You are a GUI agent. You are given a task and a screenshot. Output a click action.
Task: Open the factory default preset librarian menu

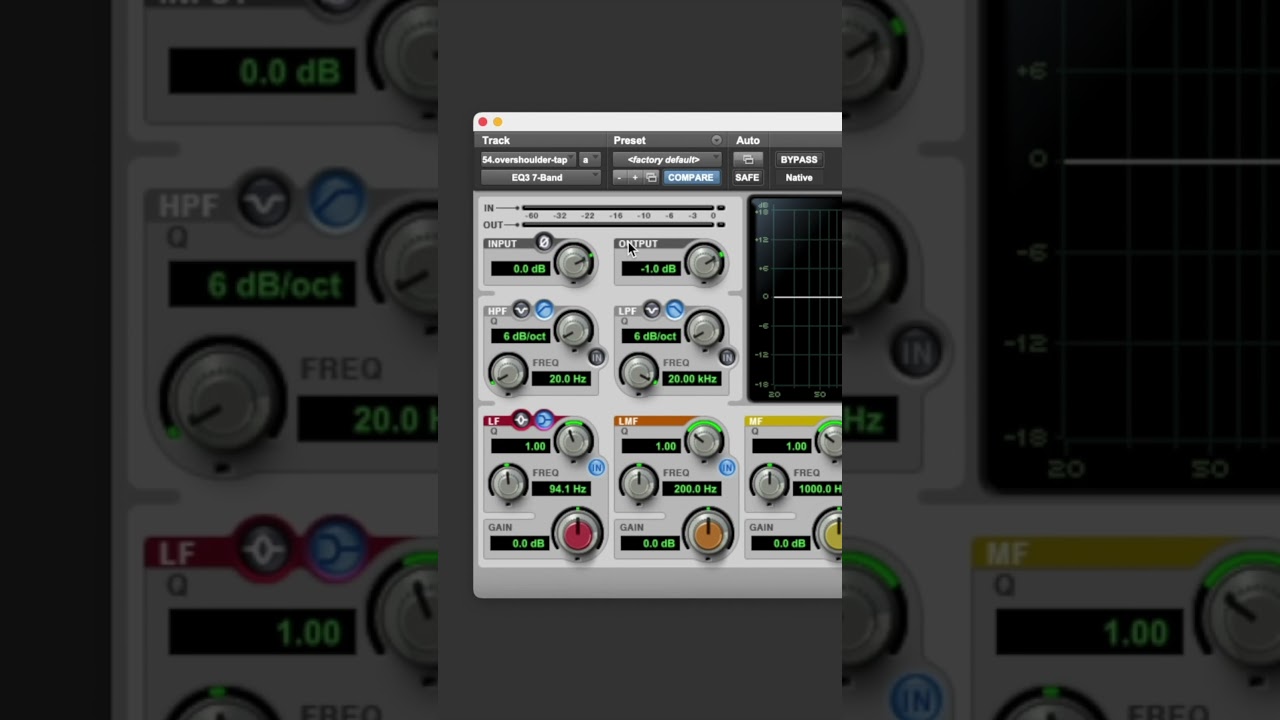[667, 159]
